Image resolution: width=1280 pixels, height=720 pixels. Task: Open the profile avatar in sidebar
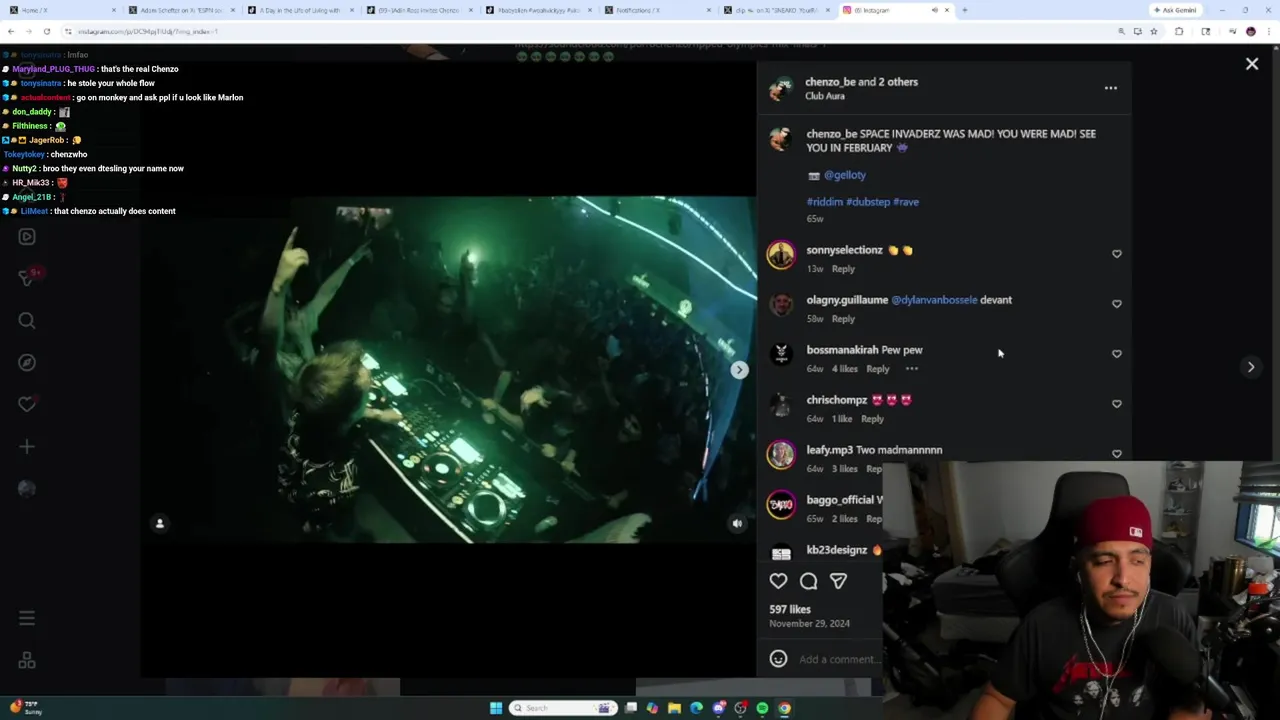coord(27,488)
